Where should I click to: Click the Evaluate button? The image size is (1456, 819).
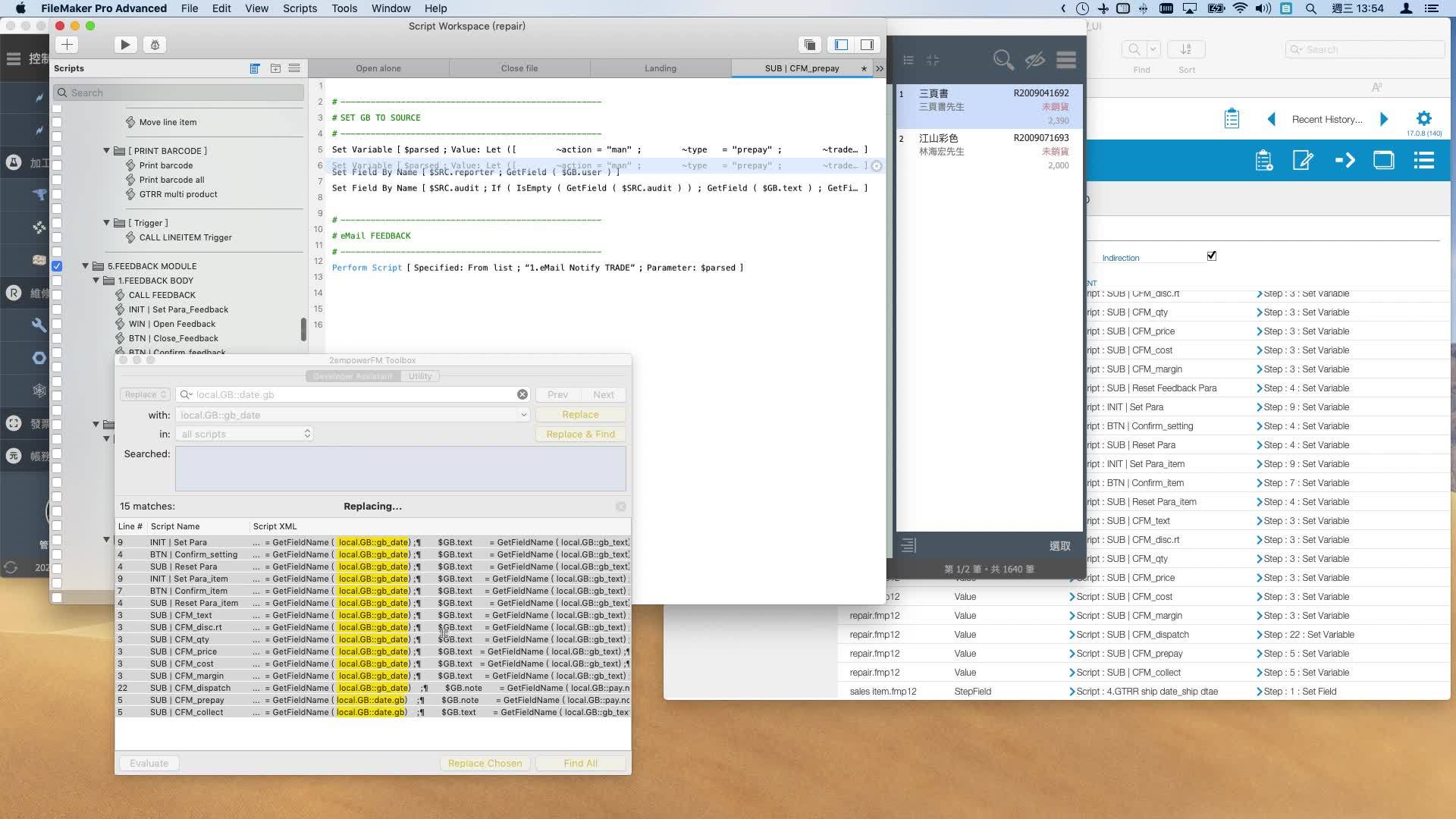click(149, 763)
